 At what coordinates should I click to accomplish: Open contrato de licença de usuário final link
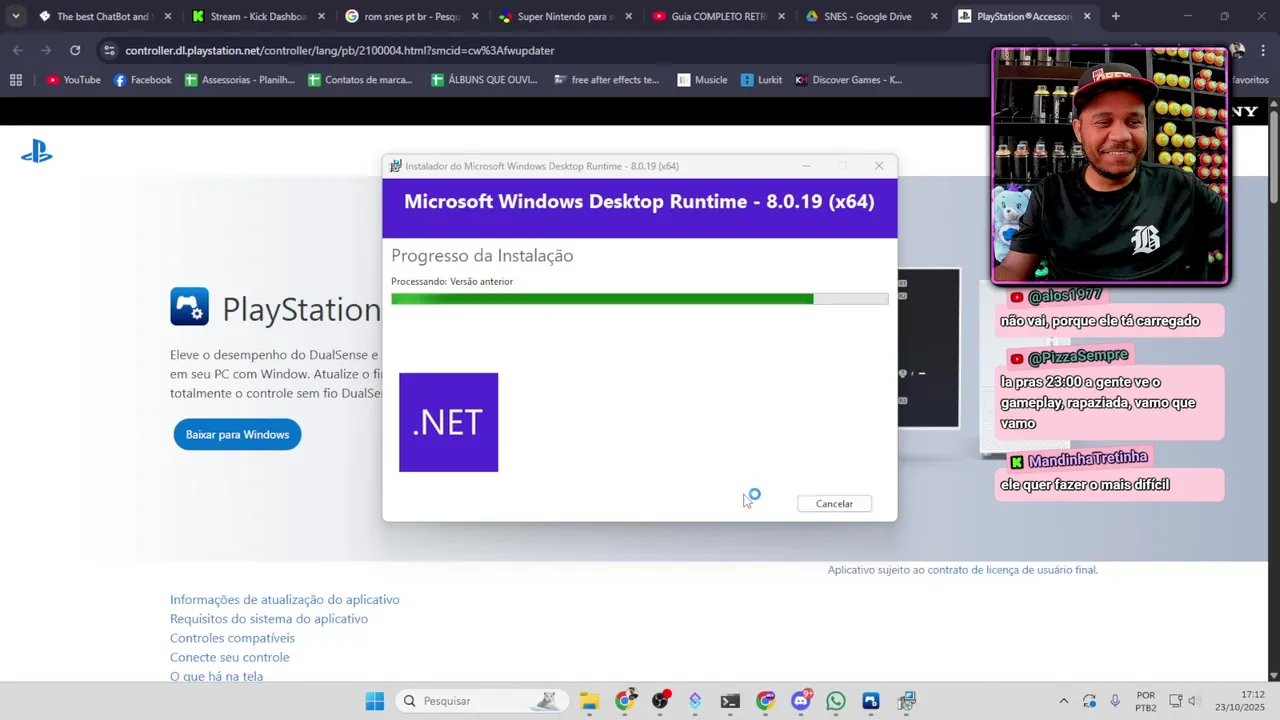click(x=1012, y=570)
